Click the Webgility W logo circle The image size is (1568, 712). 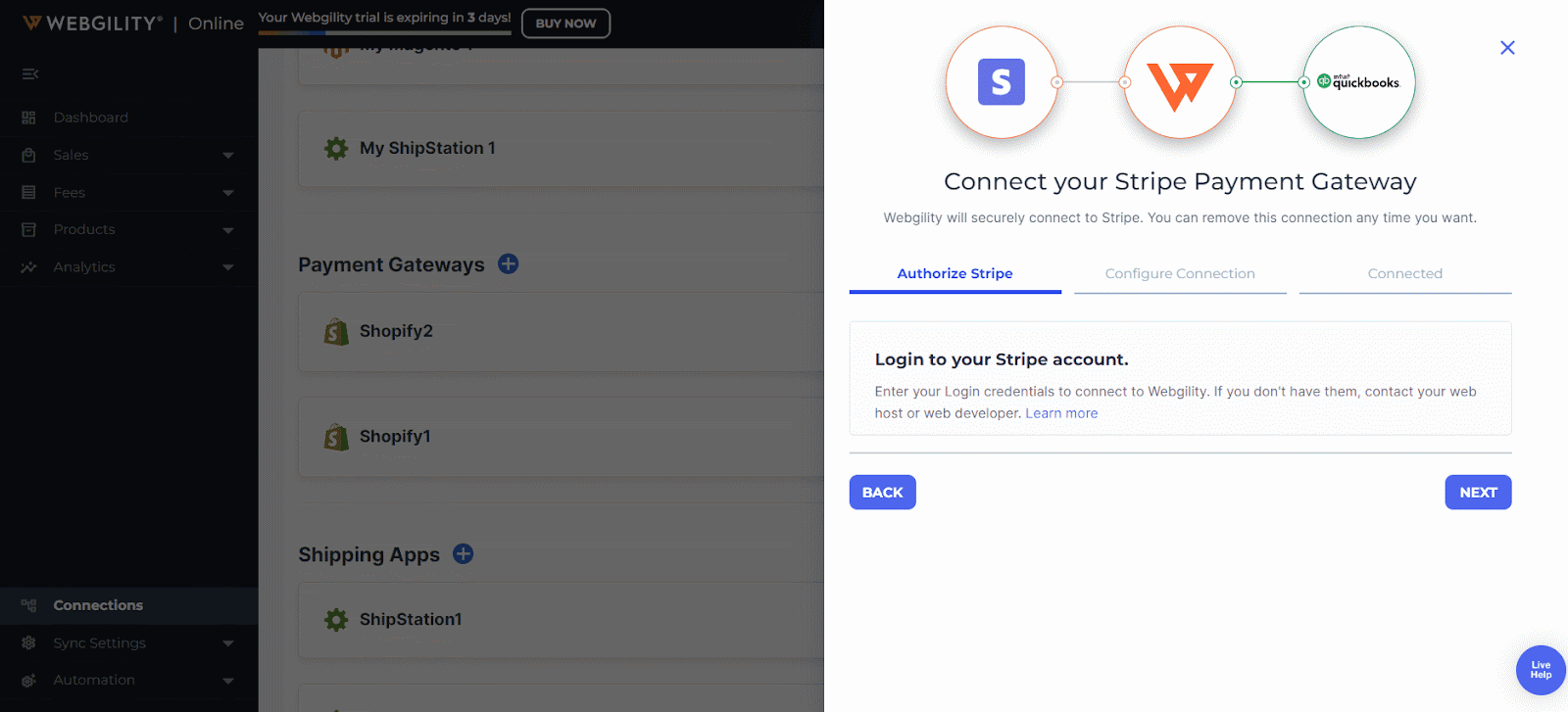(x=1180, y=83)
